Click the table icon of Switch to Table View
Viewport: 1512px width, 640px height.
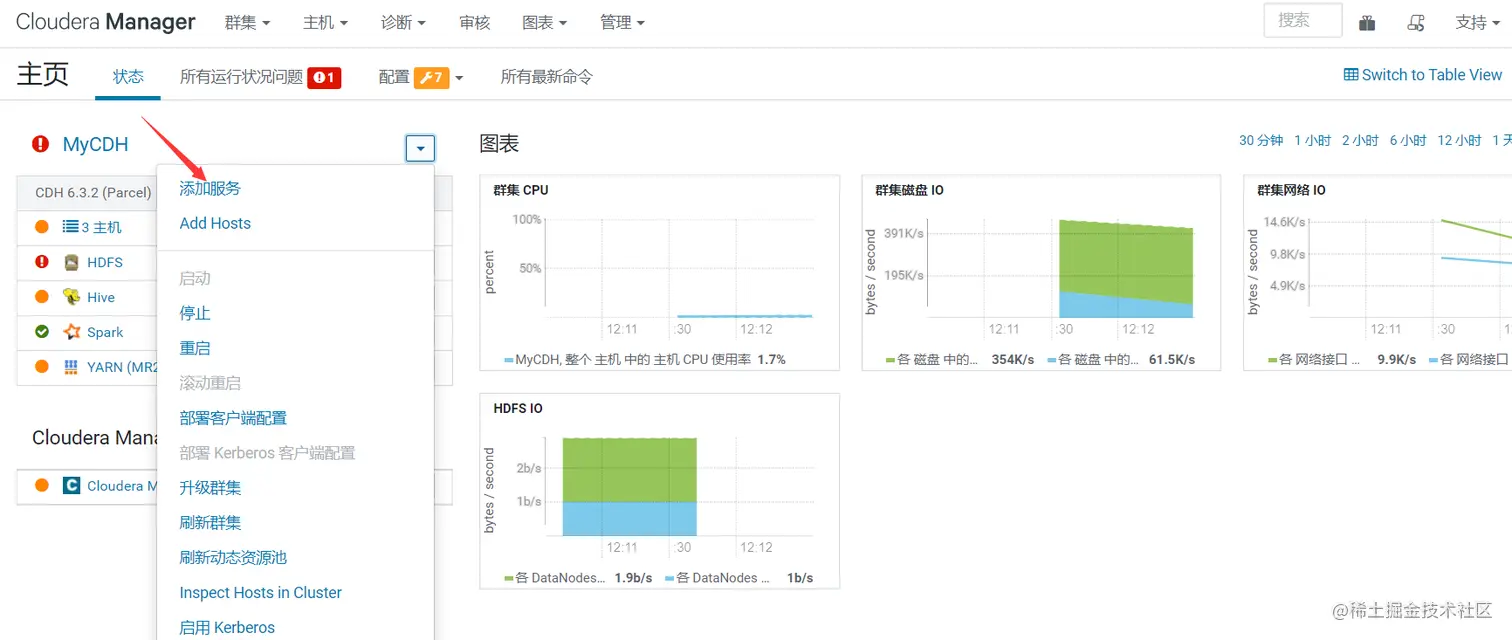(x=1351, y=75)
